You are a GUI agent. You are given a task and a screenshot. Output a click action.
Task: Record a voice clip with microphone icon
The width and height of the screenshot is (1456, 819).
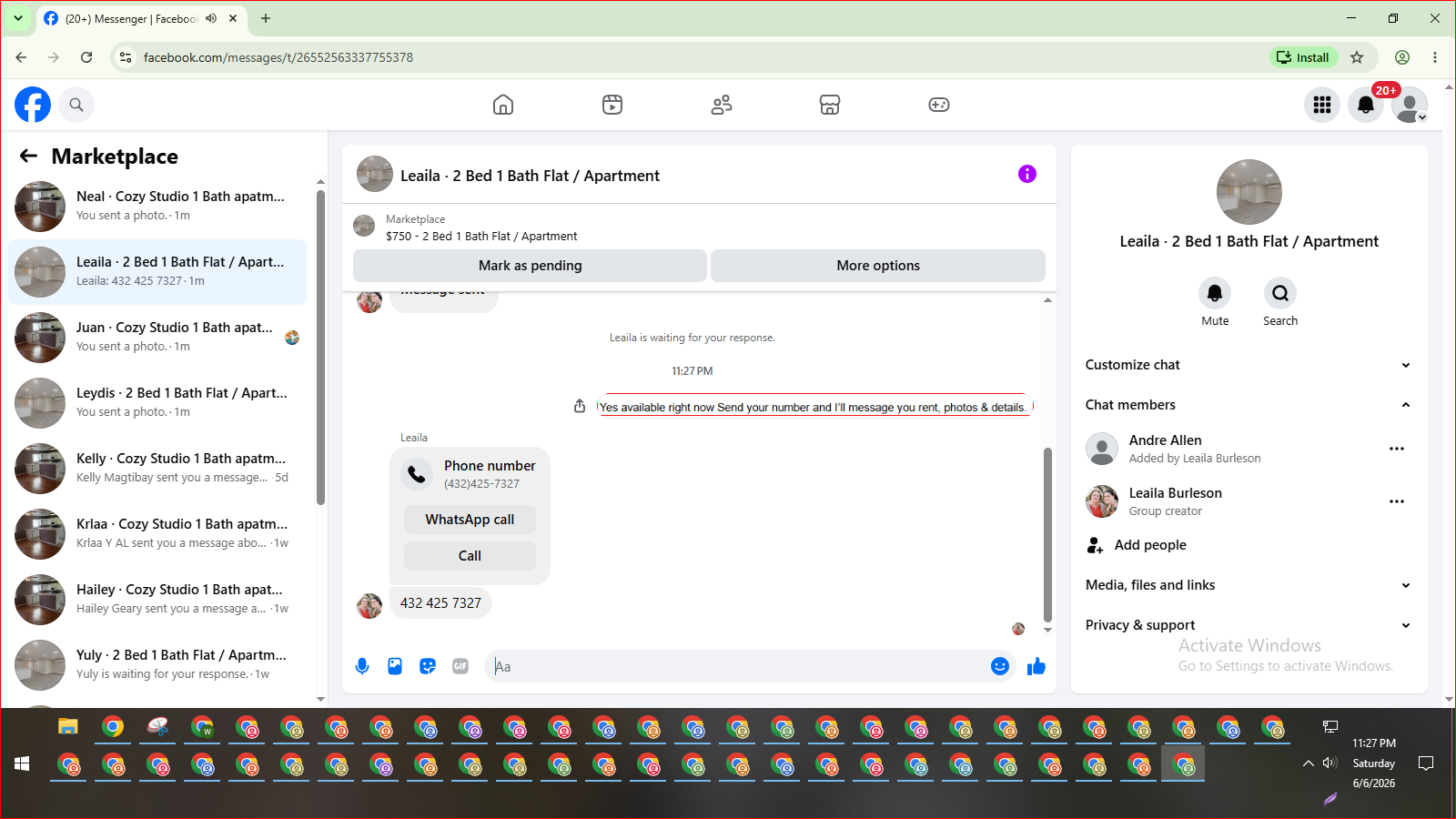(362, 666)
